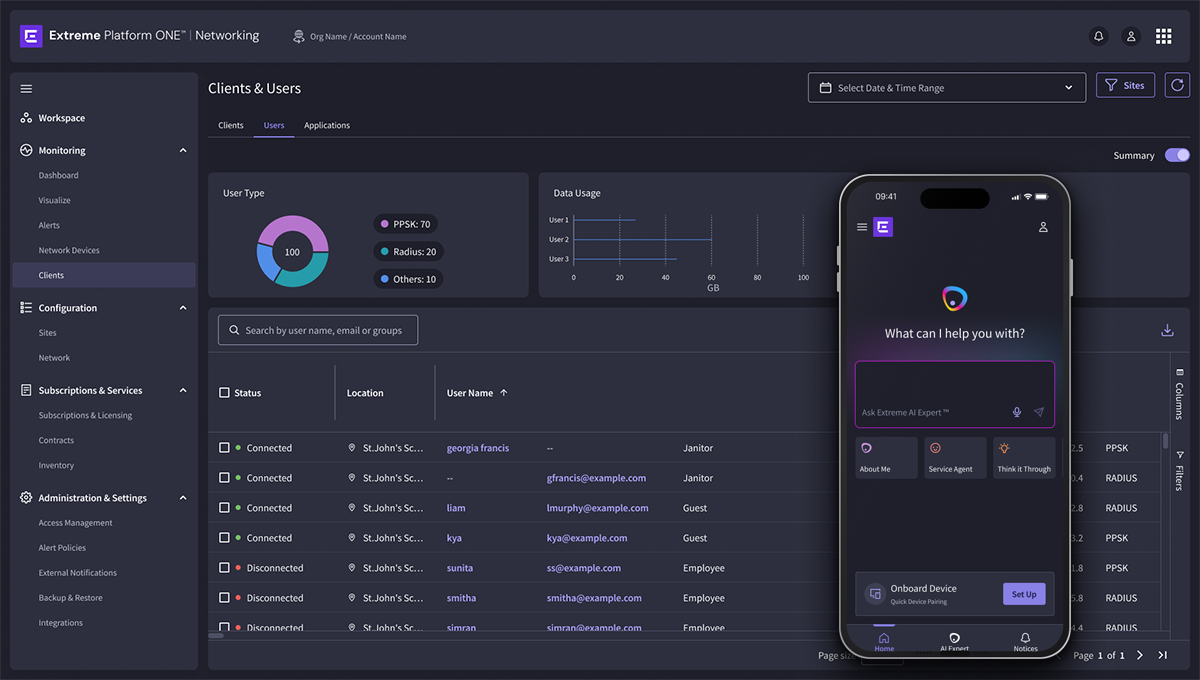Click the table vertical scrollbar
The height and width of the screenshot is (680, 1200).
point(1165,441)
